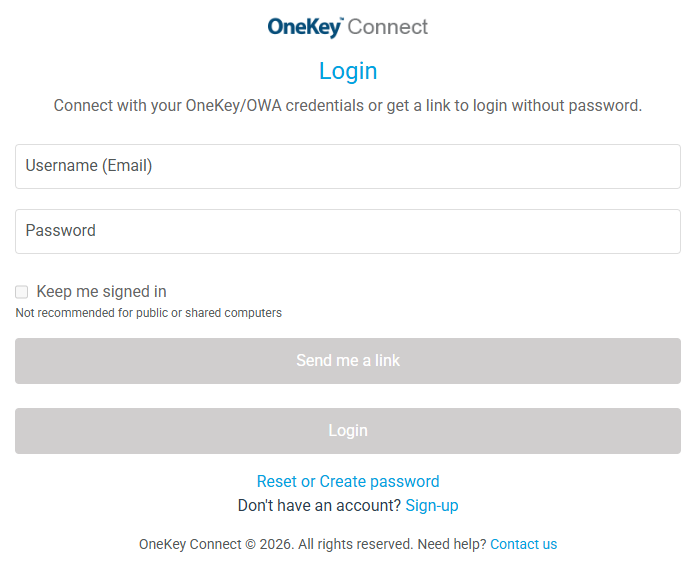Enable the Keep me signed in checkbox
The height and width of the screenshot is (569, 697).
pos(21,292)
